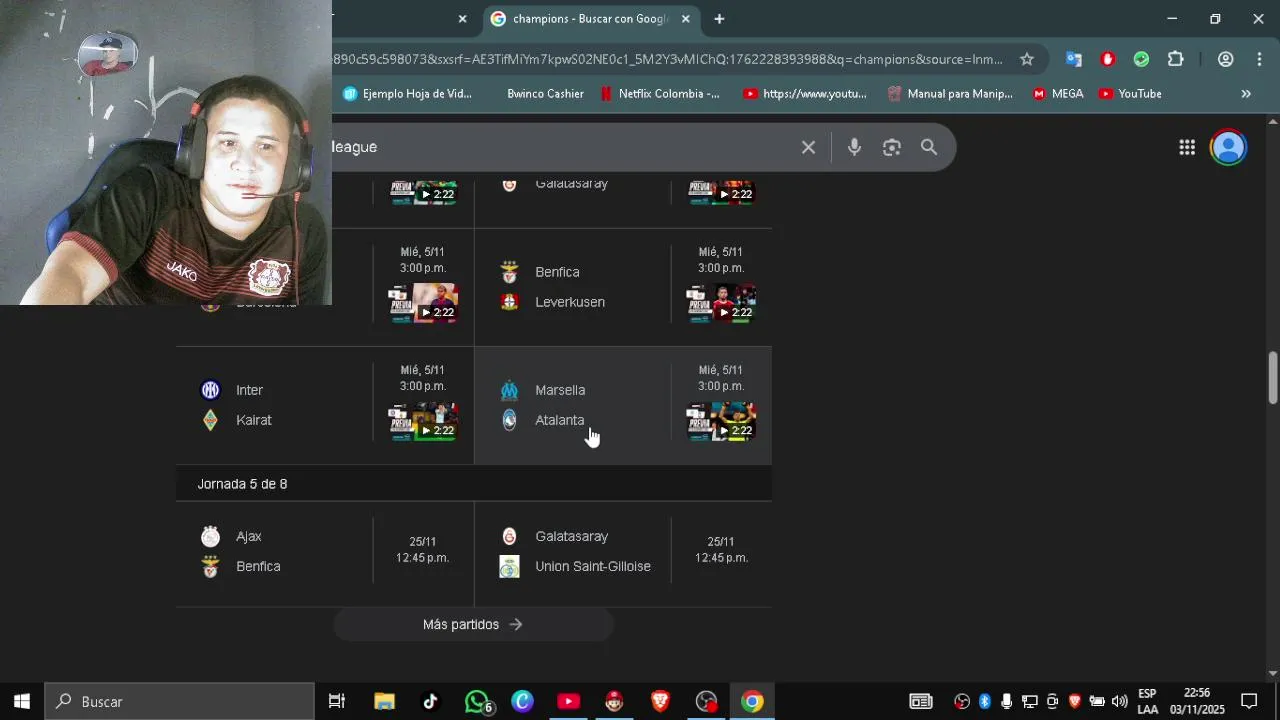Image resolution: width=1280 pixels, height=720 pixels.
Task: Play the Marsella vs Atalanta preview video
Action: (720, 421)
